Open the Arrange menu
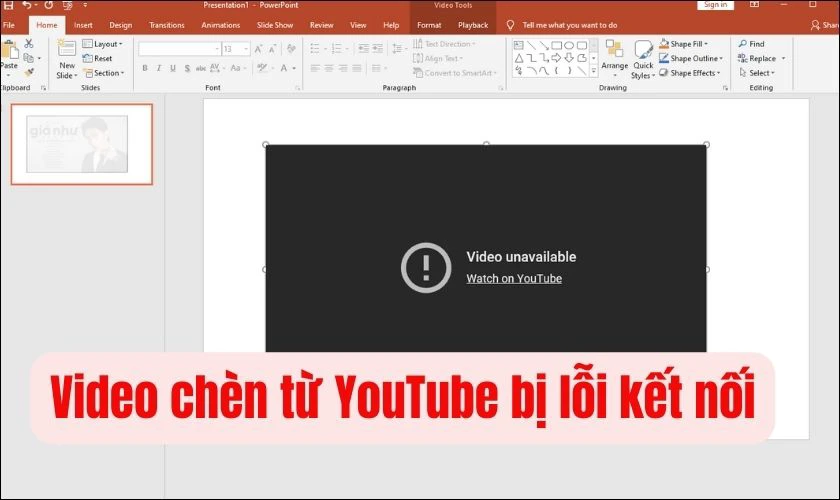 (x=614, y=58)
